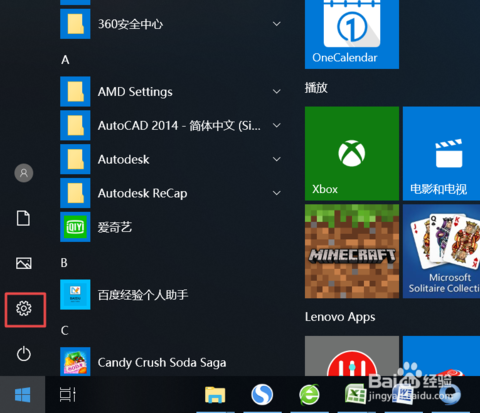Screen dimensions: 480x413
Task: Click the AMD Settings folder icon
Action: coord(75,92)
